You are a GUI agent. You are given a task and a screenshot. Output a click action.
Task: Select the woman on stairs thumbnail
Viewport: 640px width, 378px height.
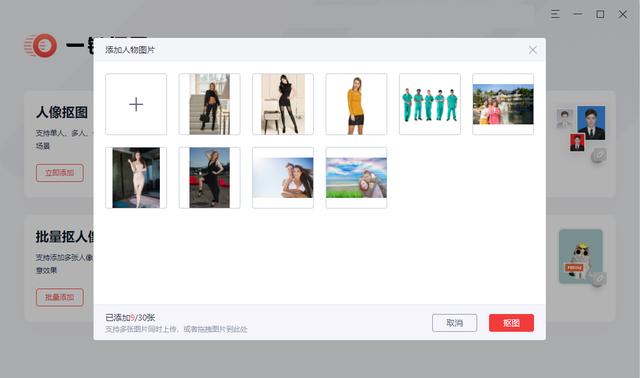click(209, 104)
